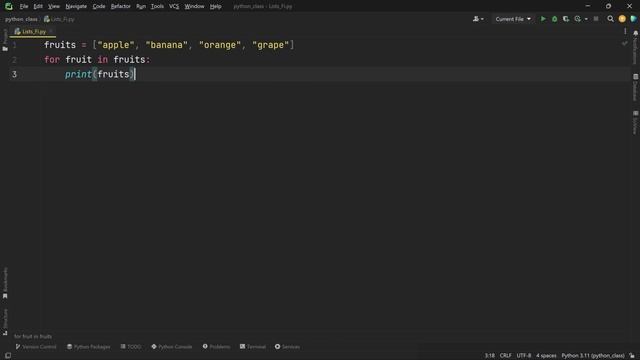Open the Problems tool window
Viewport: 640px width, 360px height.
[x=216, y=347]
